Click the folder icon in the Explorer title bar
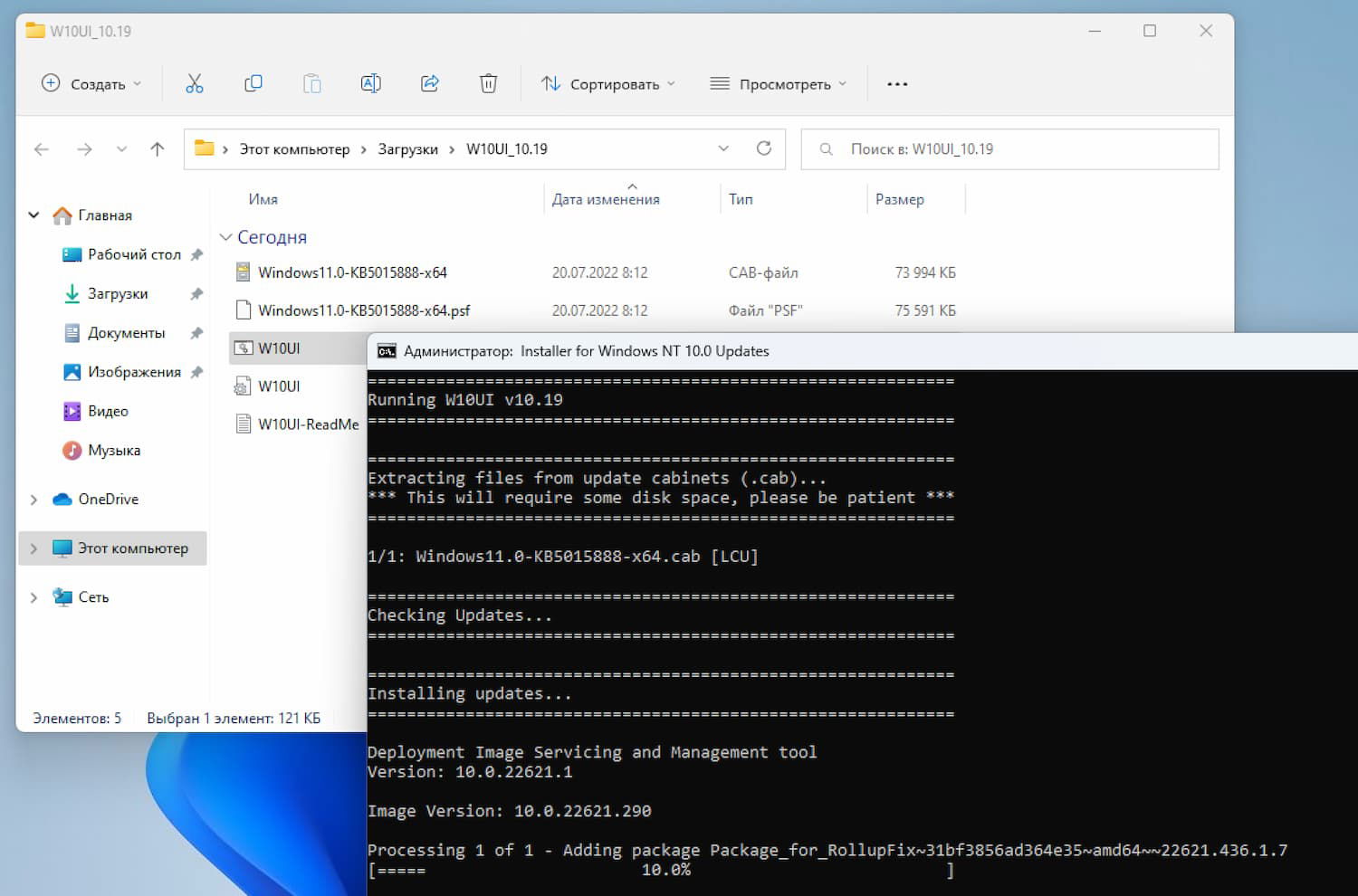The height and width of the screenshot is (896, 1358). click(35, 31)
